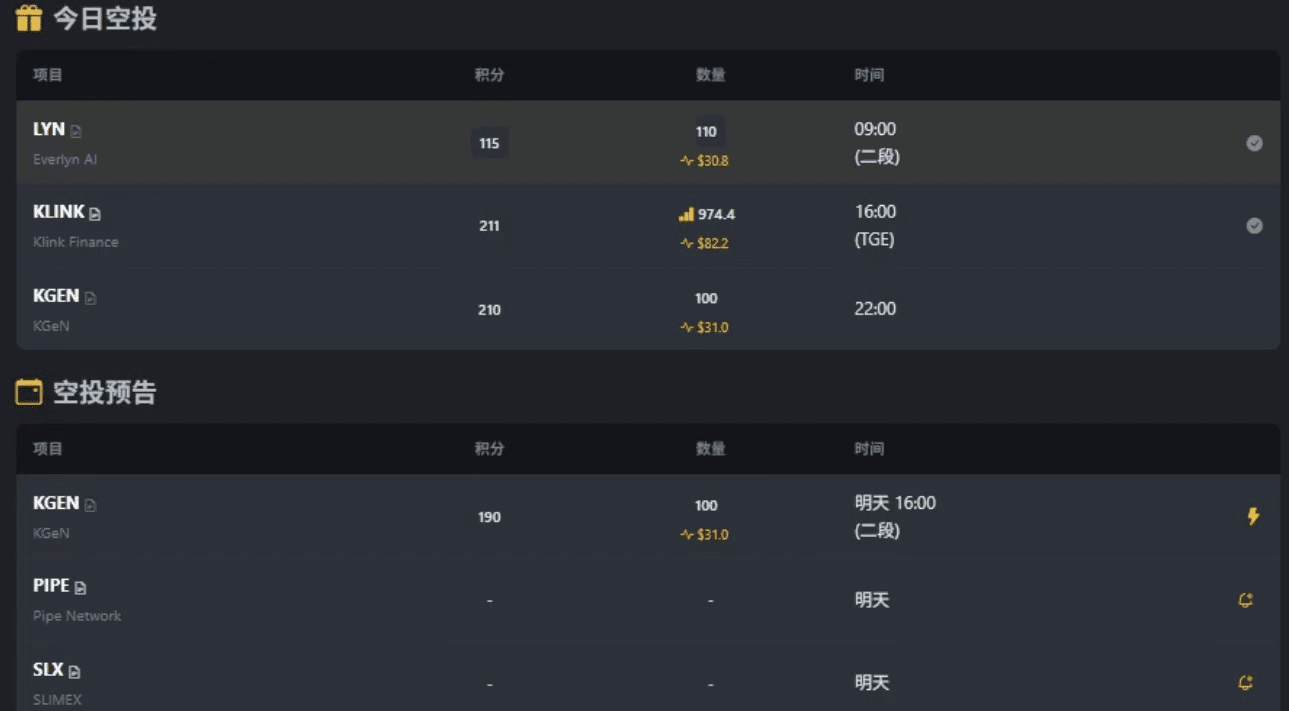The height and width of the screenshot is (711, 1289).
Task: Select the 115 points badge for LYN
Action: (x=489, y=143)
